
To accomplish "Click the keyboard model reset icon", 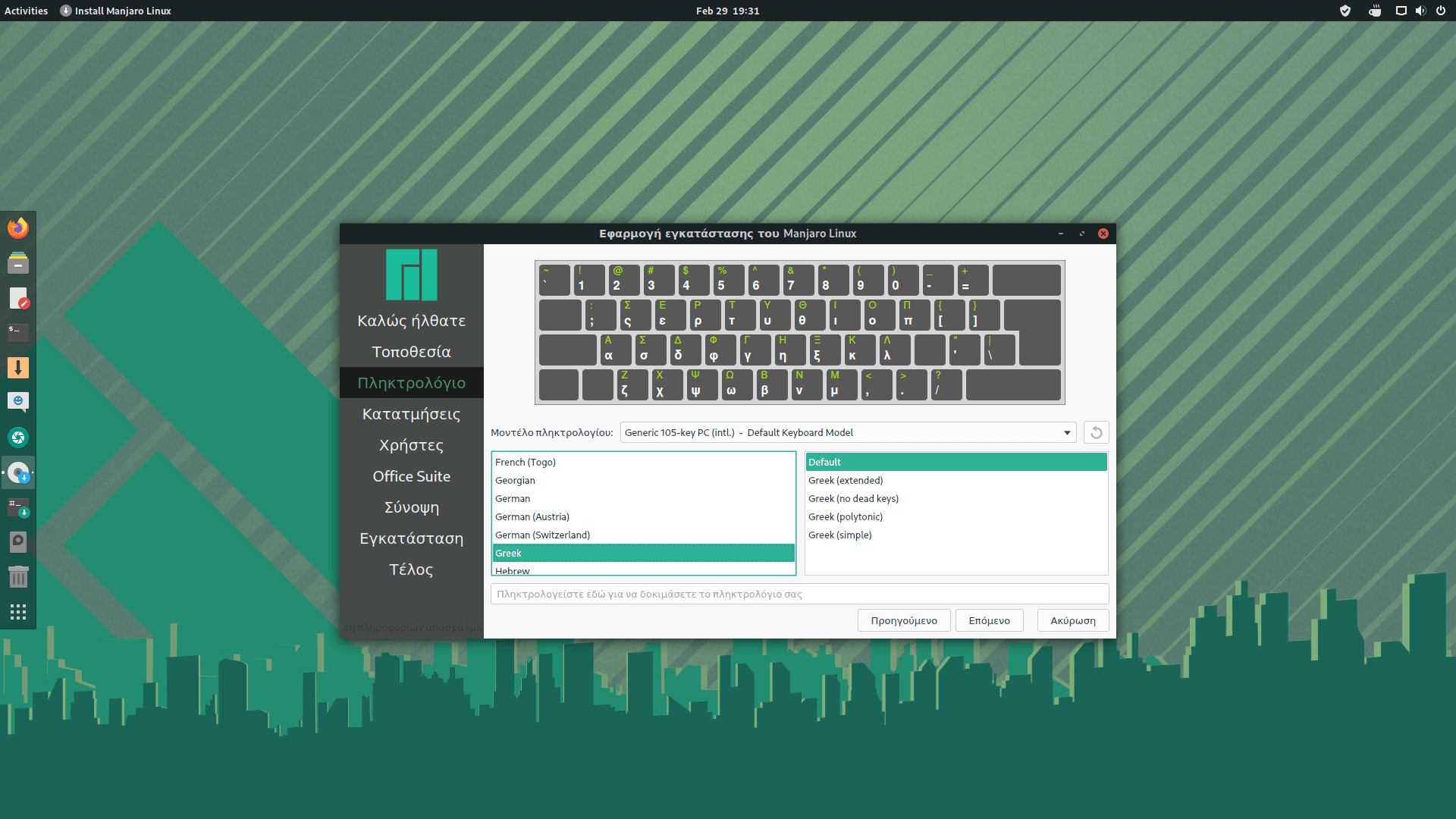I will tap(1096, 432).
